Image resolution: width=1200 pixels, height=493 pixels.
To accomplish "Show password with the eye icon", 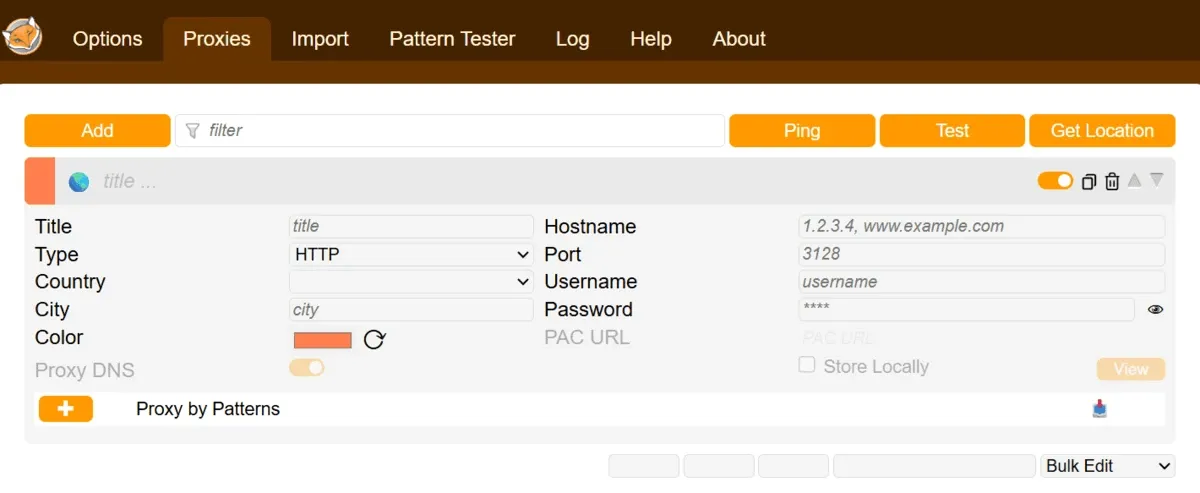I will (x=1156, y=310).
